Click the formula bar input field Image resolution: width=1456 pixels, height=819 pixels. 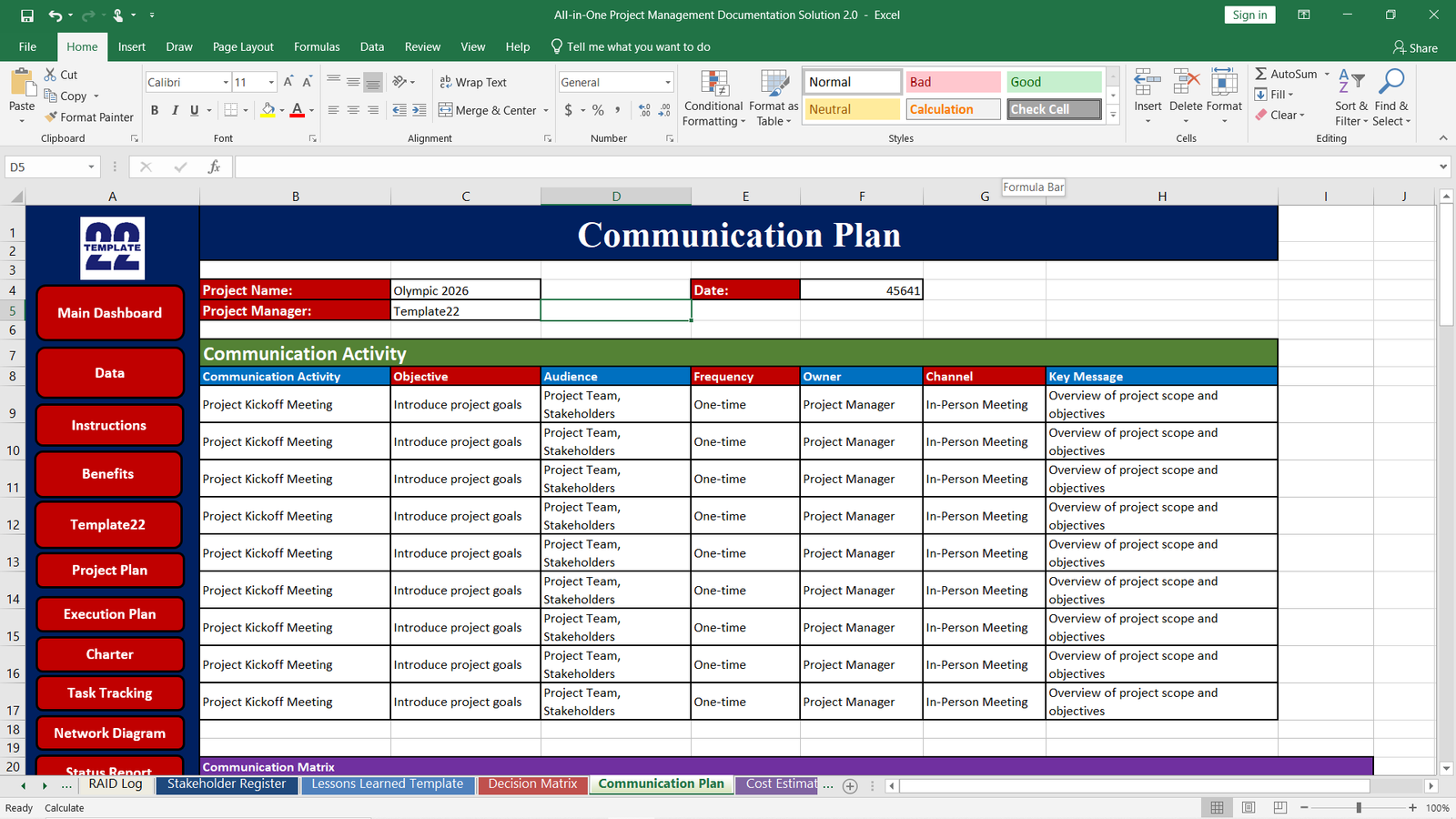[835, 167]
